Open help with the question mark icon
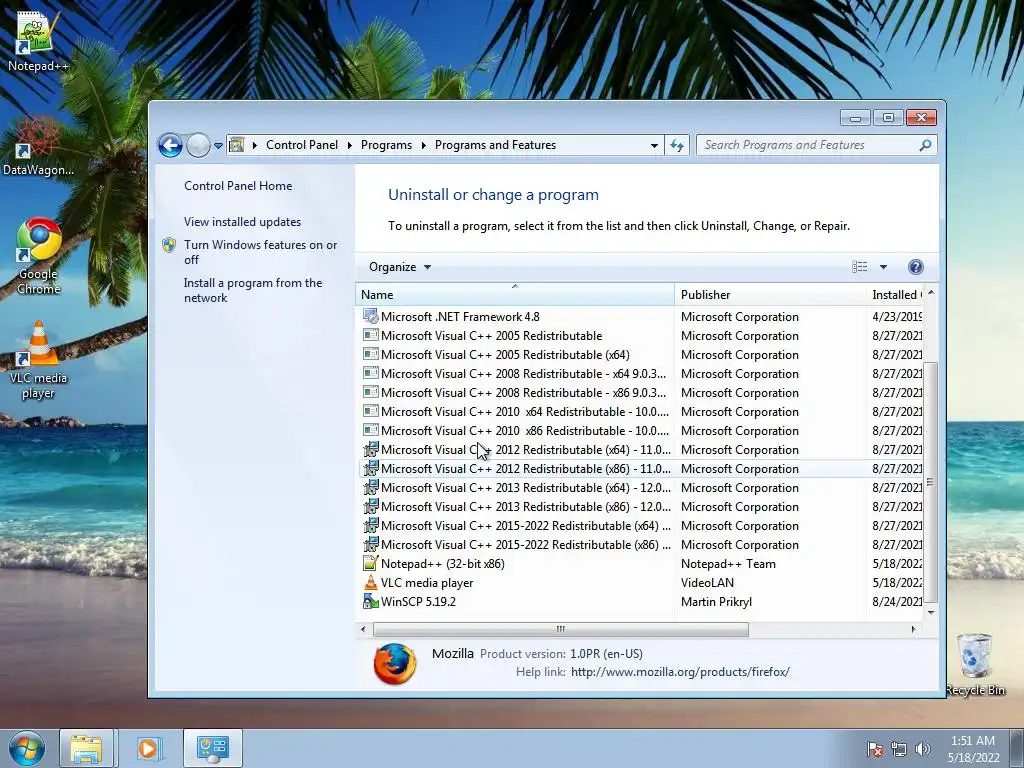The width and height of the screenshot is (1024, 768). click(916, 266)
